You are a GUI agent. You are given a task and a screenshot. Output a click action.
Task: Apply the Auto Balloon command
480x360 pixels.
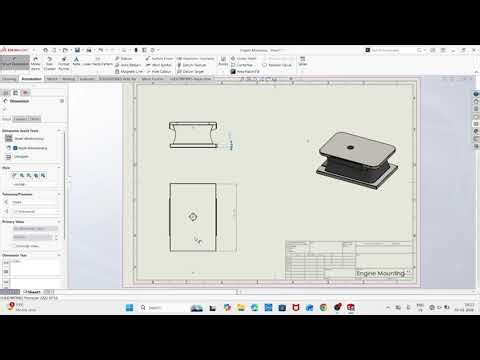(x=128, y=65)
